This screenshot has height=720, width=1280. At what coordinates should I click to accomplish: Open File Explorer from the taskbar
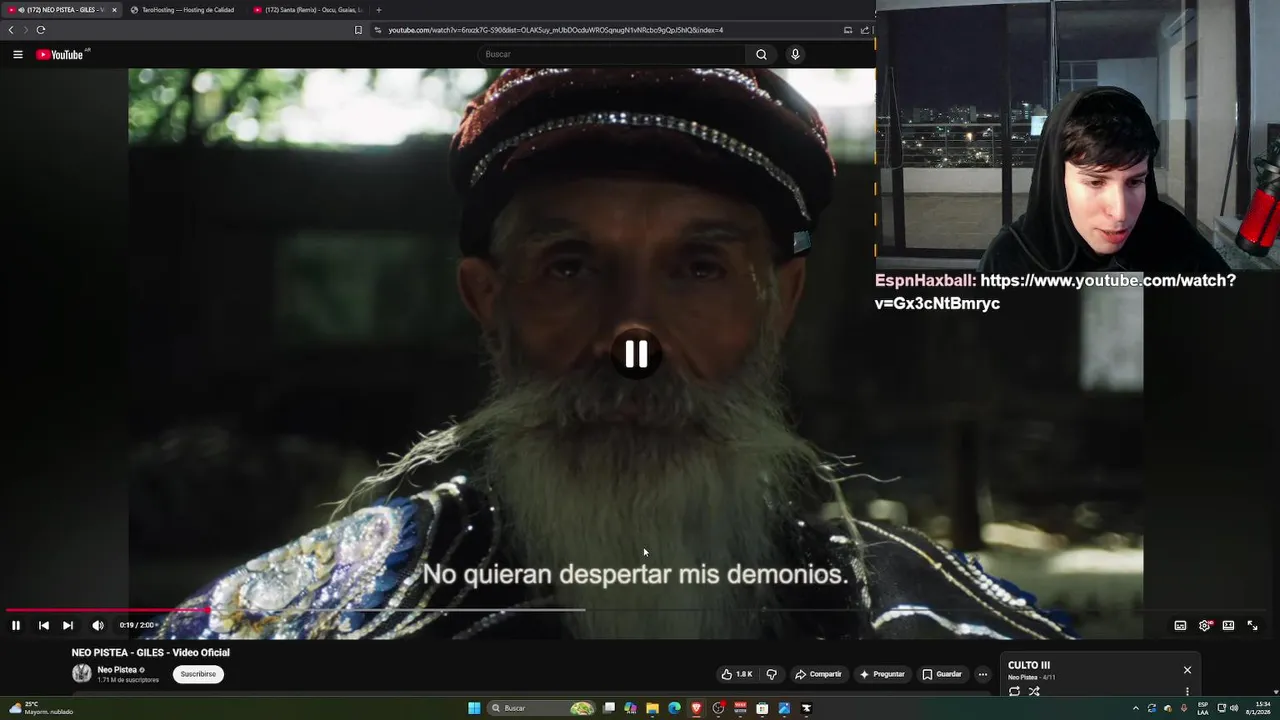tap(652, 708)
